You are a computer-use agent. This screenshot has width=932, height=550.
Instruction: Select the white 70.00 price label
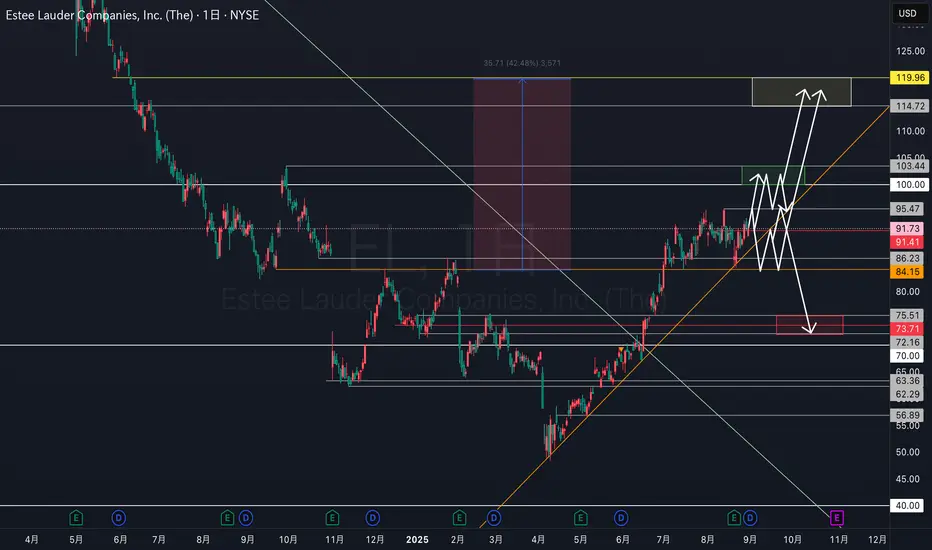coord(907,356)
